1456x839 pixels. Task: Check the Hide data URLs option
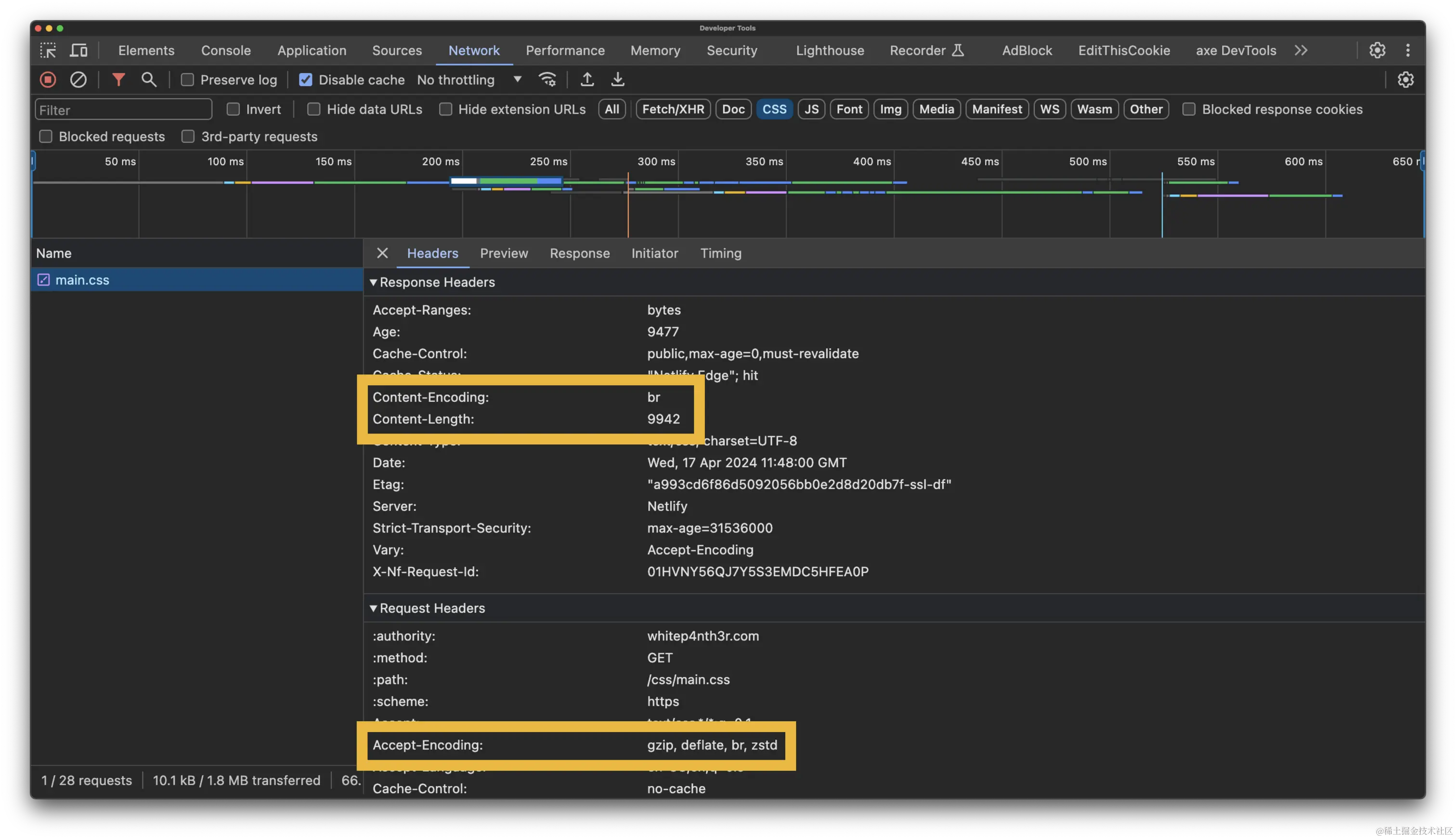point(314,109)
